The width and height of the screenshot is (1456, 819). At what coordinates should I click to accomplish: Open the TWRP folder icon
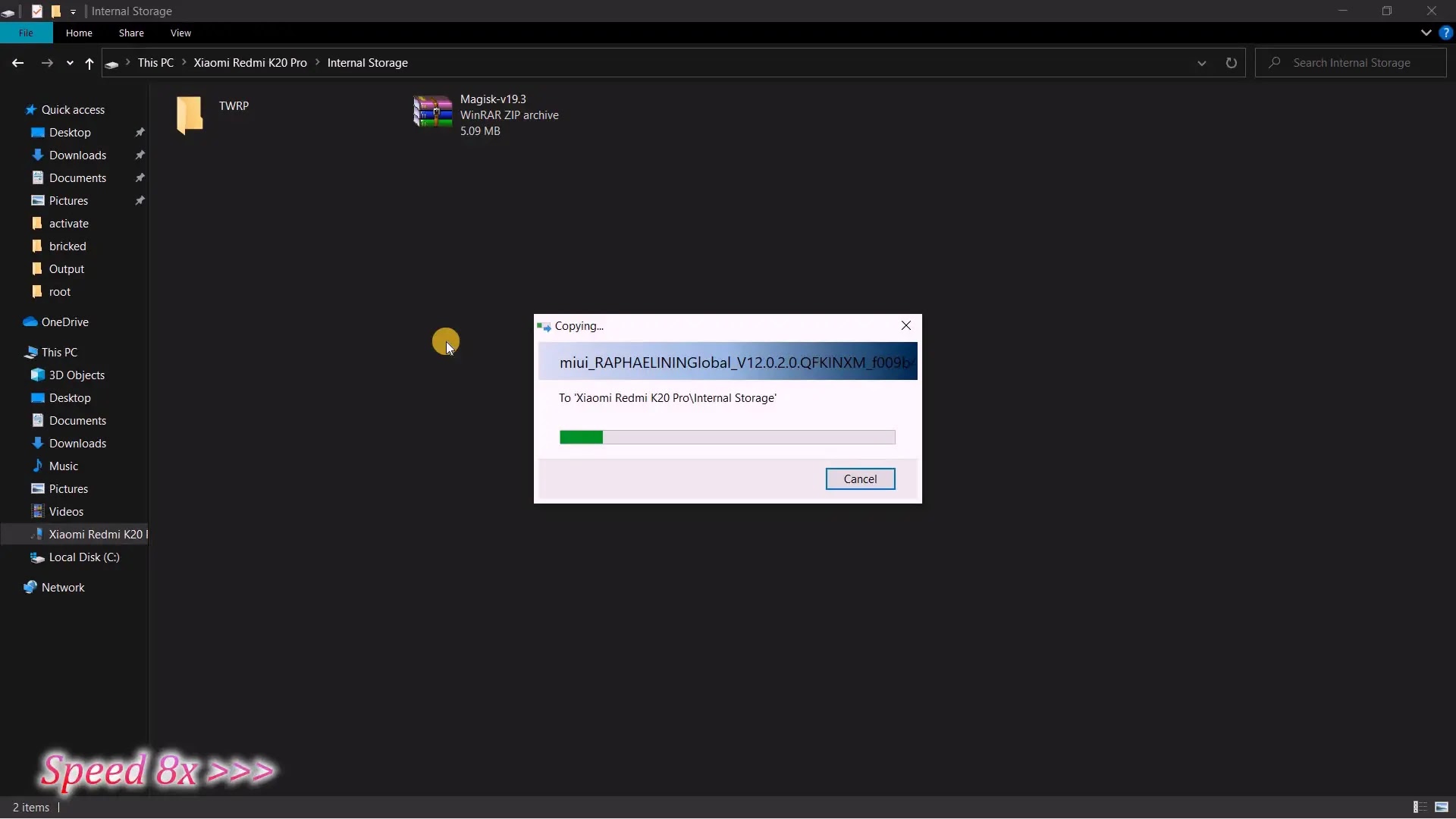[x=190, y=115]
